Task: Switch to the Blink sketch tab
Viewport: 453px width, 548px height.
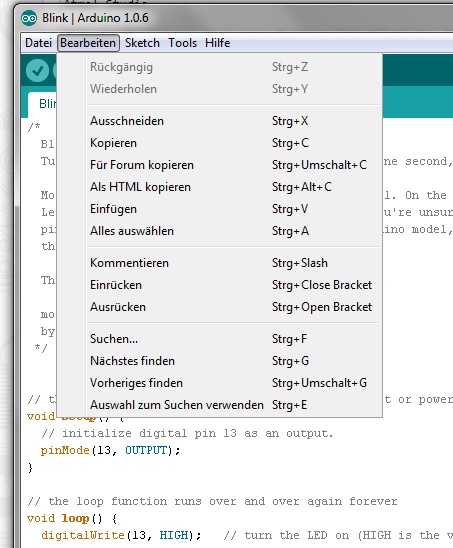Action: coord(42,104)
